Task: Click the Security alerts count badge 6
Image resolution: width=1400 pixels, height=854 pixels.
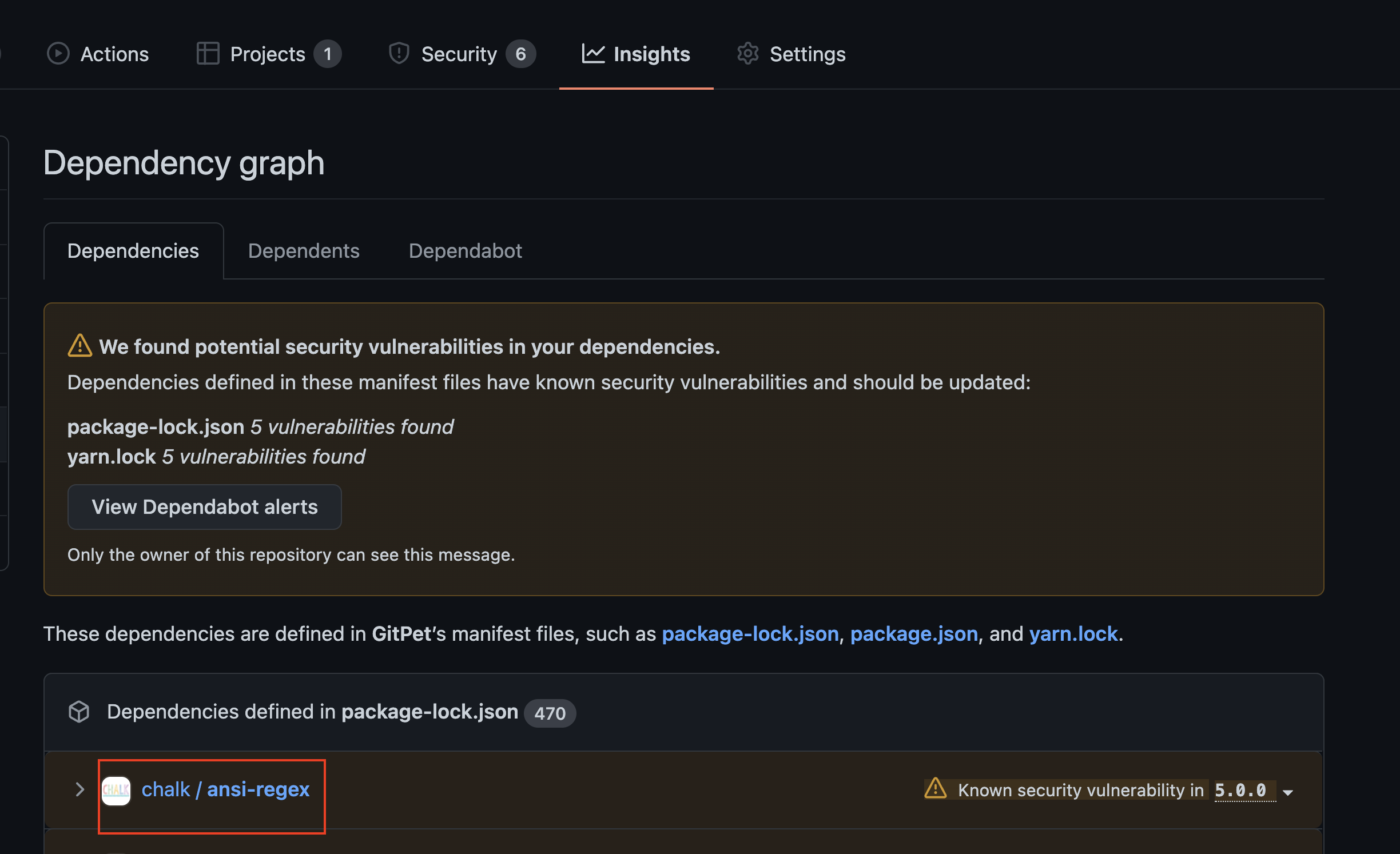Action: click(x=520, y=54)
